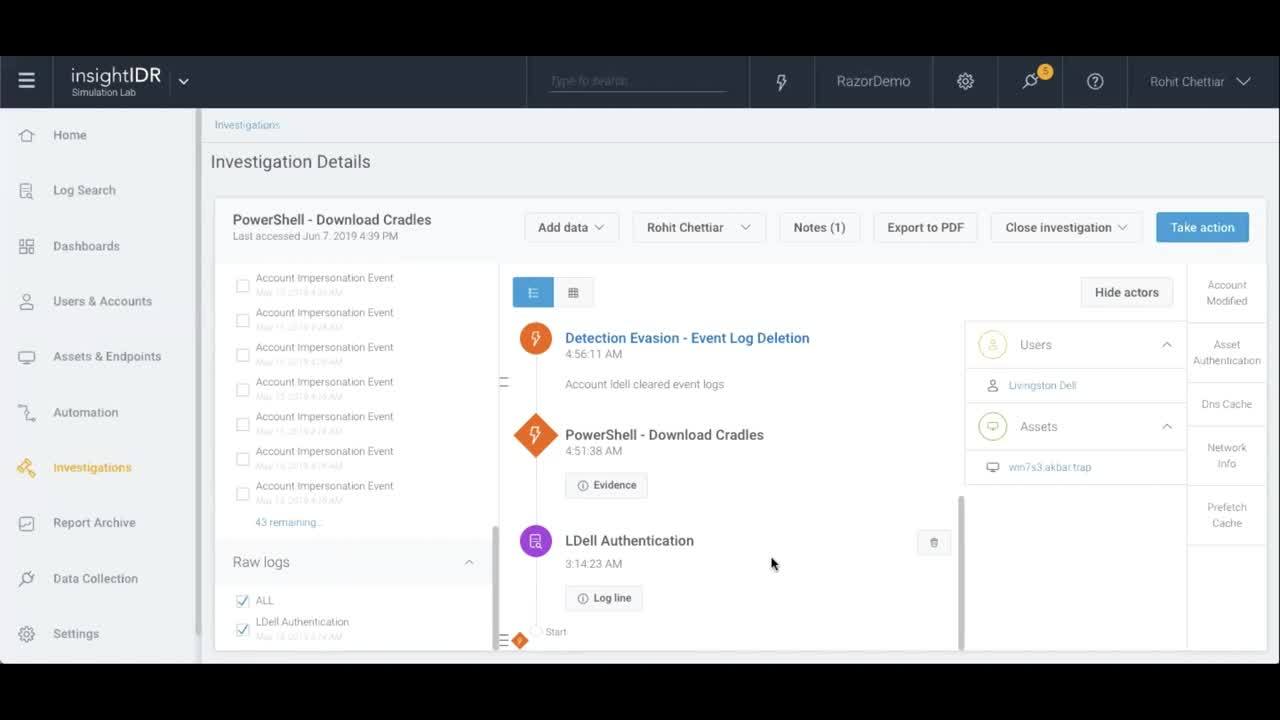Click the help question mark icon
The width and height of the screenshot is (1280, 720).
pyautogui.click(x=1095, y=82)
